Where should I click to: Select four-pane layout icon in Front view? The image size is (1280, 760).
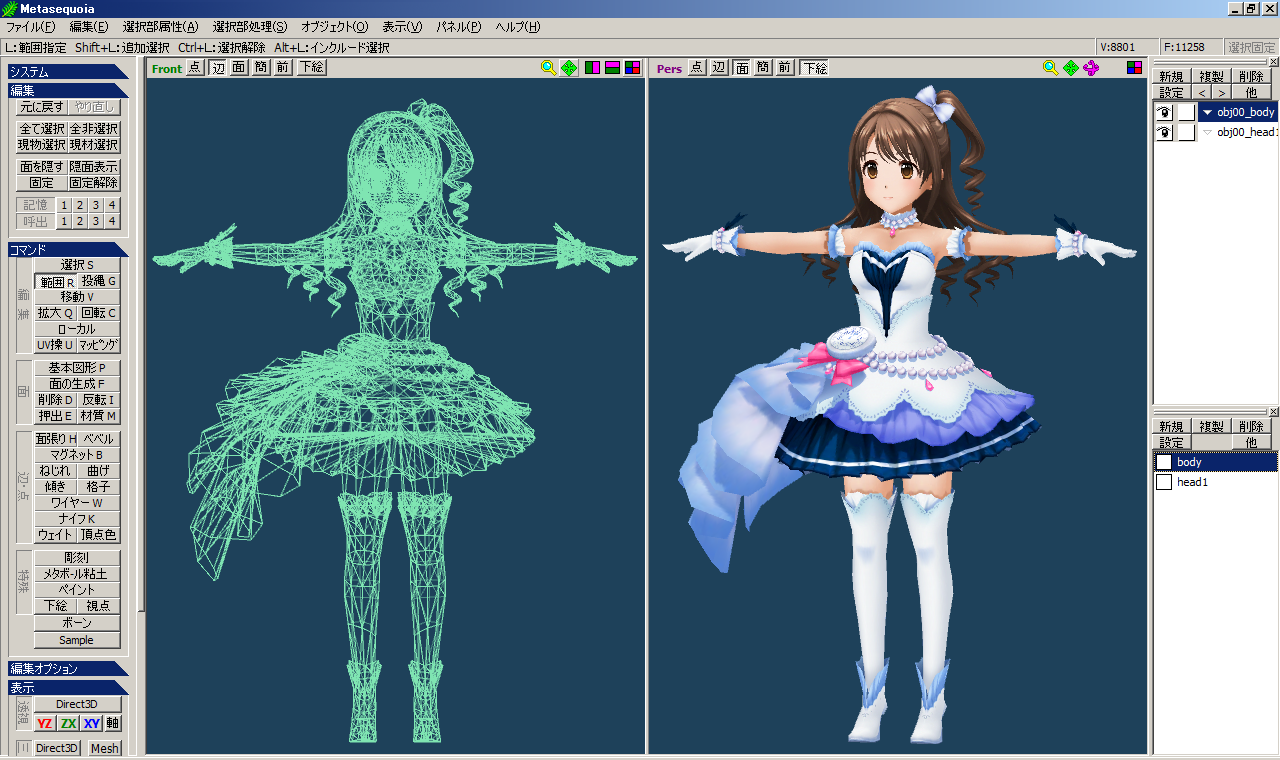pyautogui.click(x=633, y=68)
